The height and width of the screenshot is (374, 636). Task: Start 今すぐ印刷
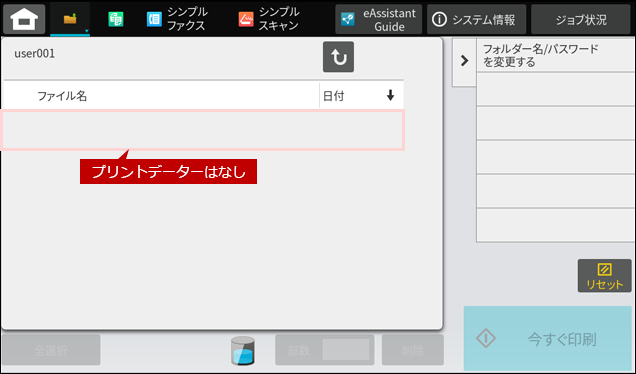point(548,338)
